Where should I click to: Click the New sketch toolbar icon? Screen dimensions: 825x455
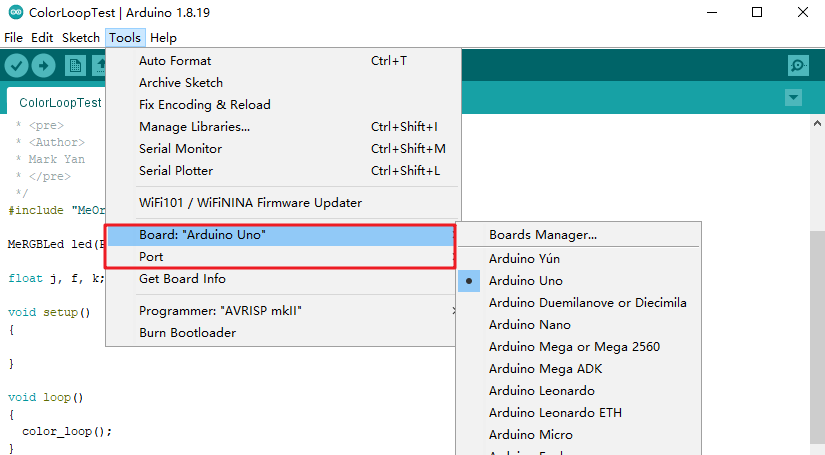tap(75, 66)
